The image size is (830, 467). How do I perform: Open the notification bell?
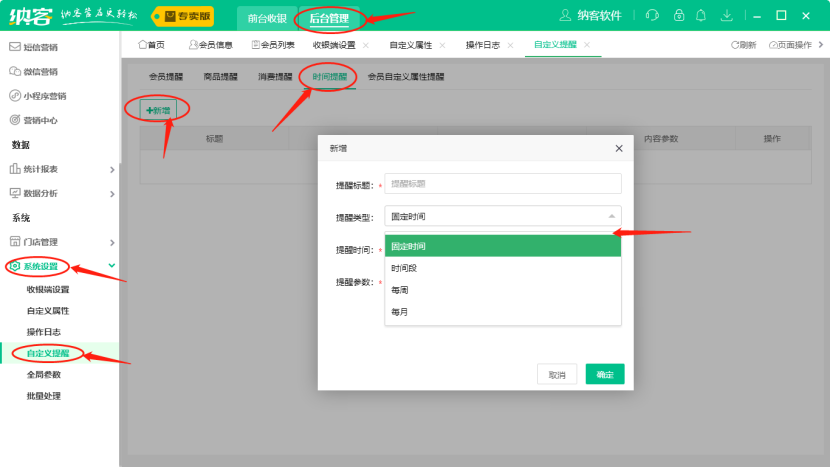click(702, 16)
